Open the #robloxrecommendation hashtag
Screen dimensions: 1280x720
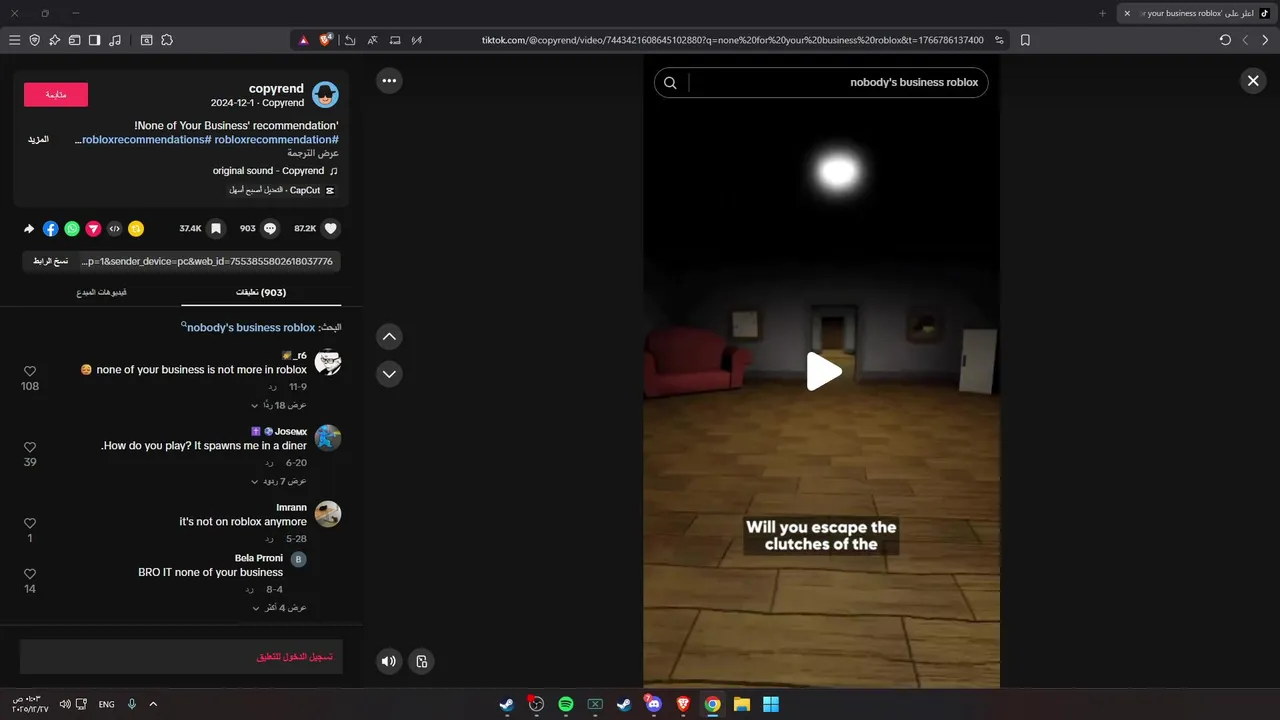tap(276, 140)
